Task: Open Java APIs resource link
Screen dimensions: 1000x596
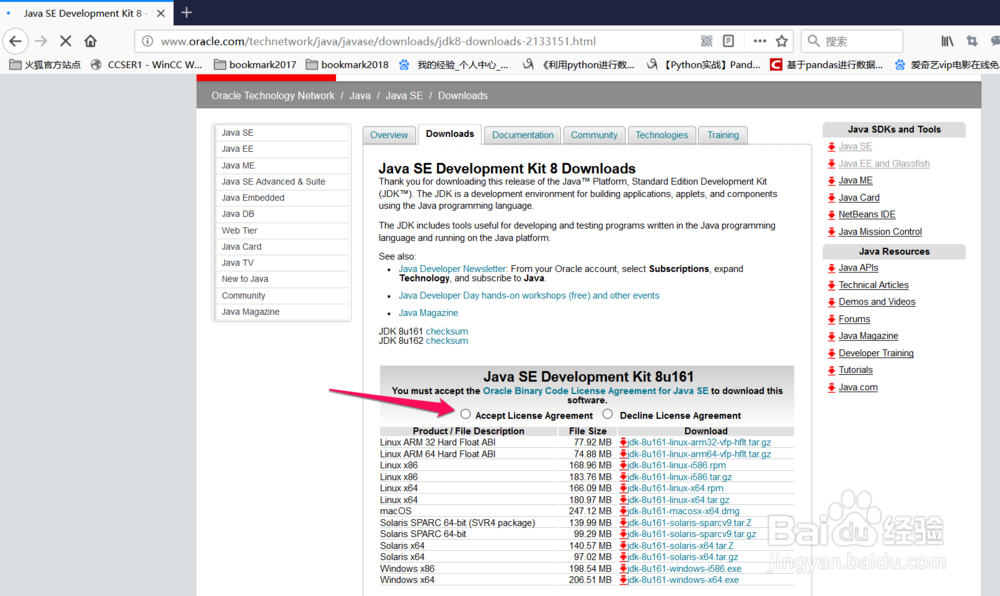Action: pyautogui.click(x=858, y=268)
